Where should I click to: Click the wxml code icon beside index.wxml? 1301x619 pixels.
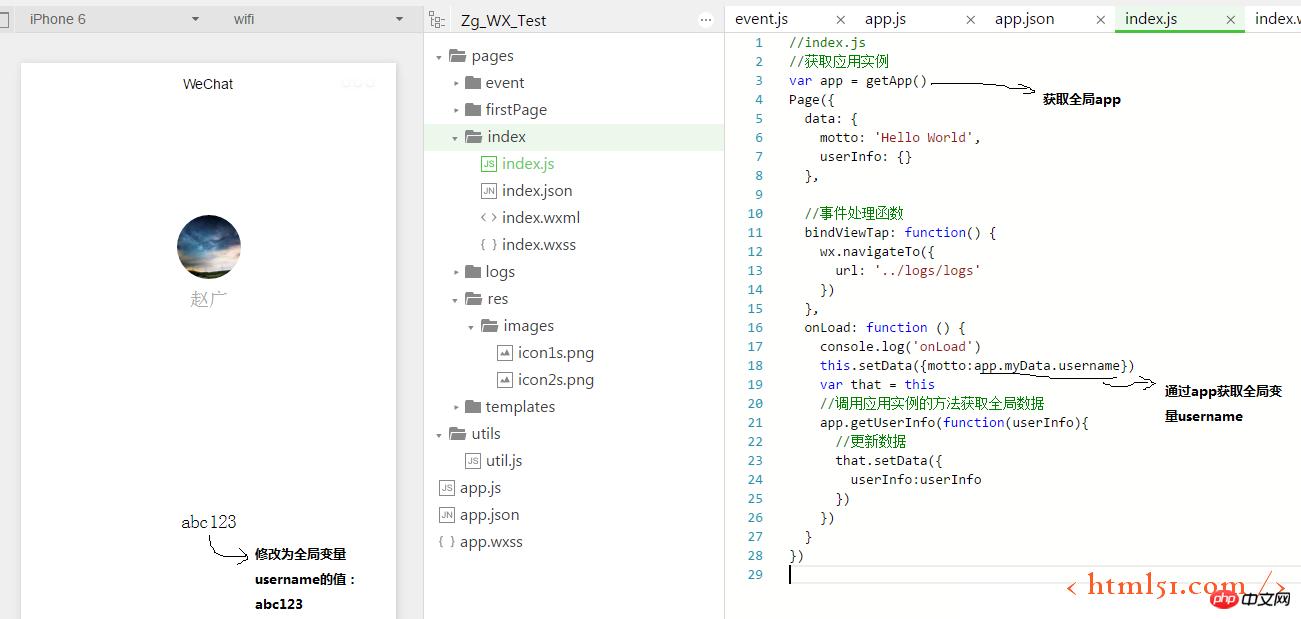click(x=488, y=218)
